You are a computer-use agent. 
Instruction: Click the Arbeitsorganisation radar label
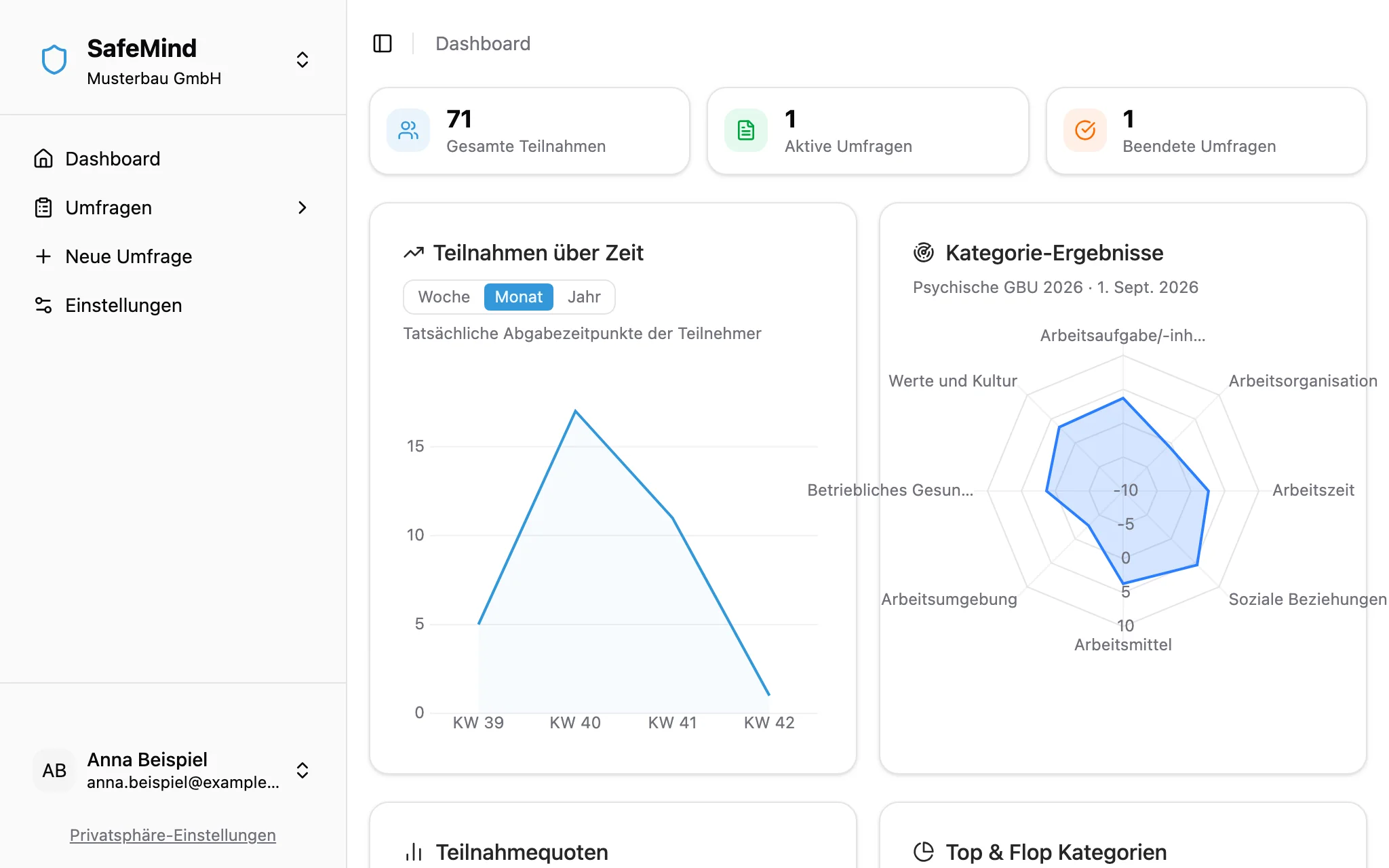point(1303,381)
